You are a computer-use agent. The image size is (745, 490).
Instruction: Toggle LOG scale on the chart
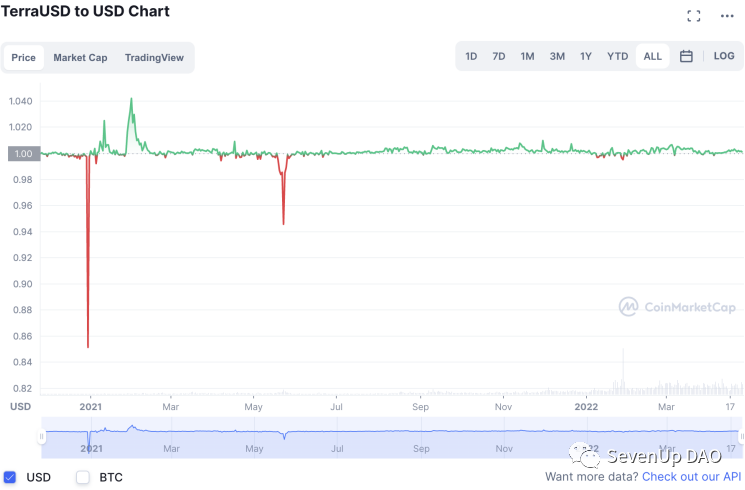point(724,56)
